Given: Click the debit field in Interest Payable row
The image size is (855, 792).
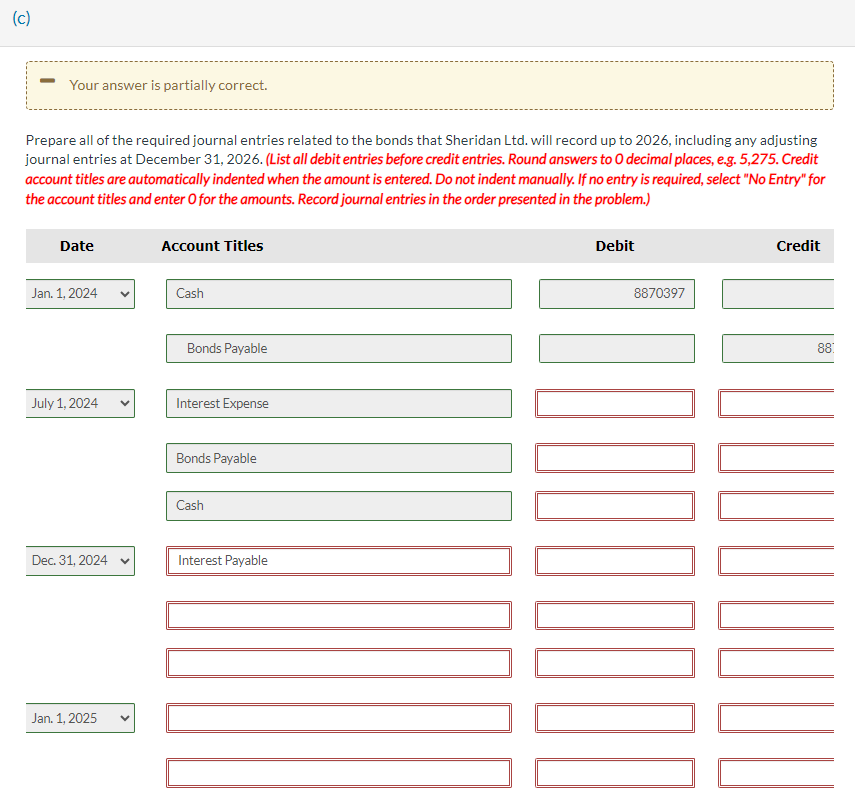Looking at the screenshot, I should (x=615, y=561).
